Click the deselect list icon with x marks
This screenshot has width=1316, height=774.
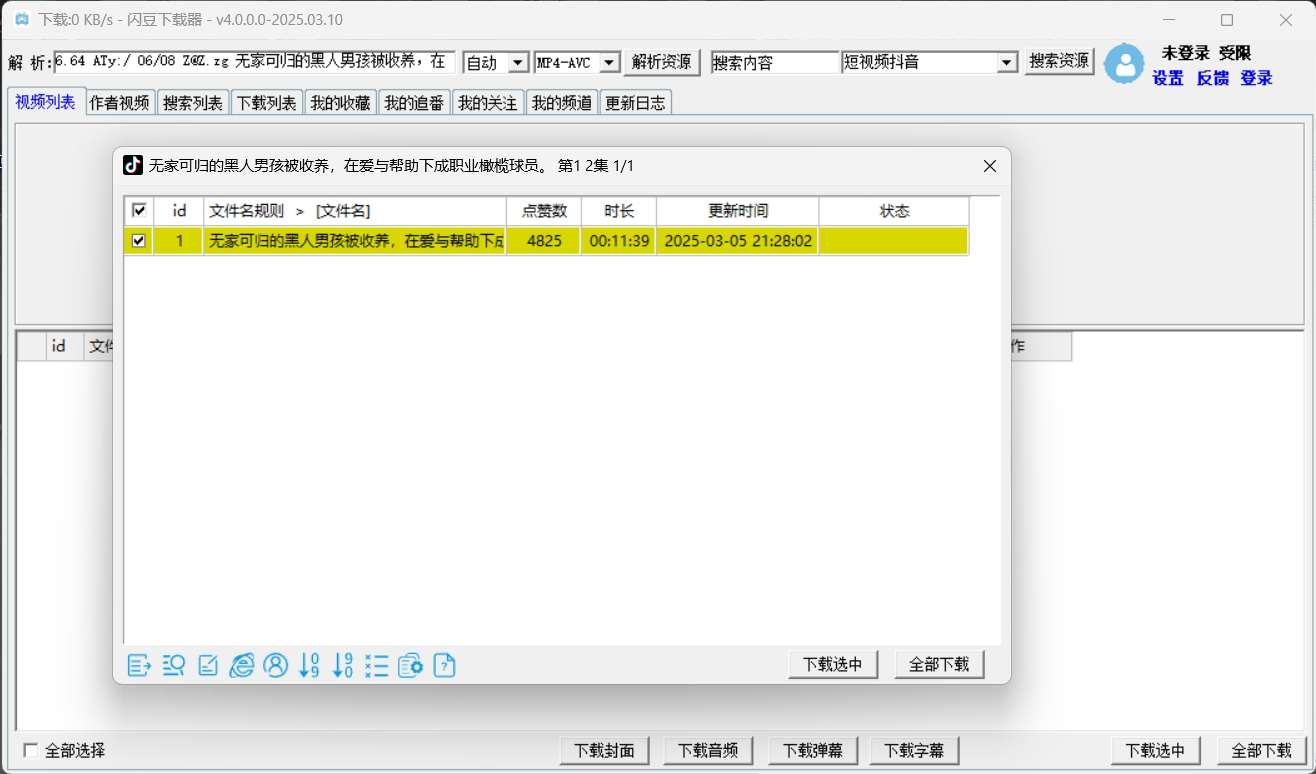[x=377, y=665]
